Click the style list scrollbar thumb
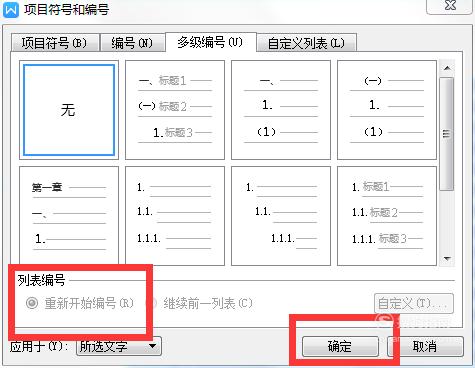The image size is (475, 368). [447, 134]
